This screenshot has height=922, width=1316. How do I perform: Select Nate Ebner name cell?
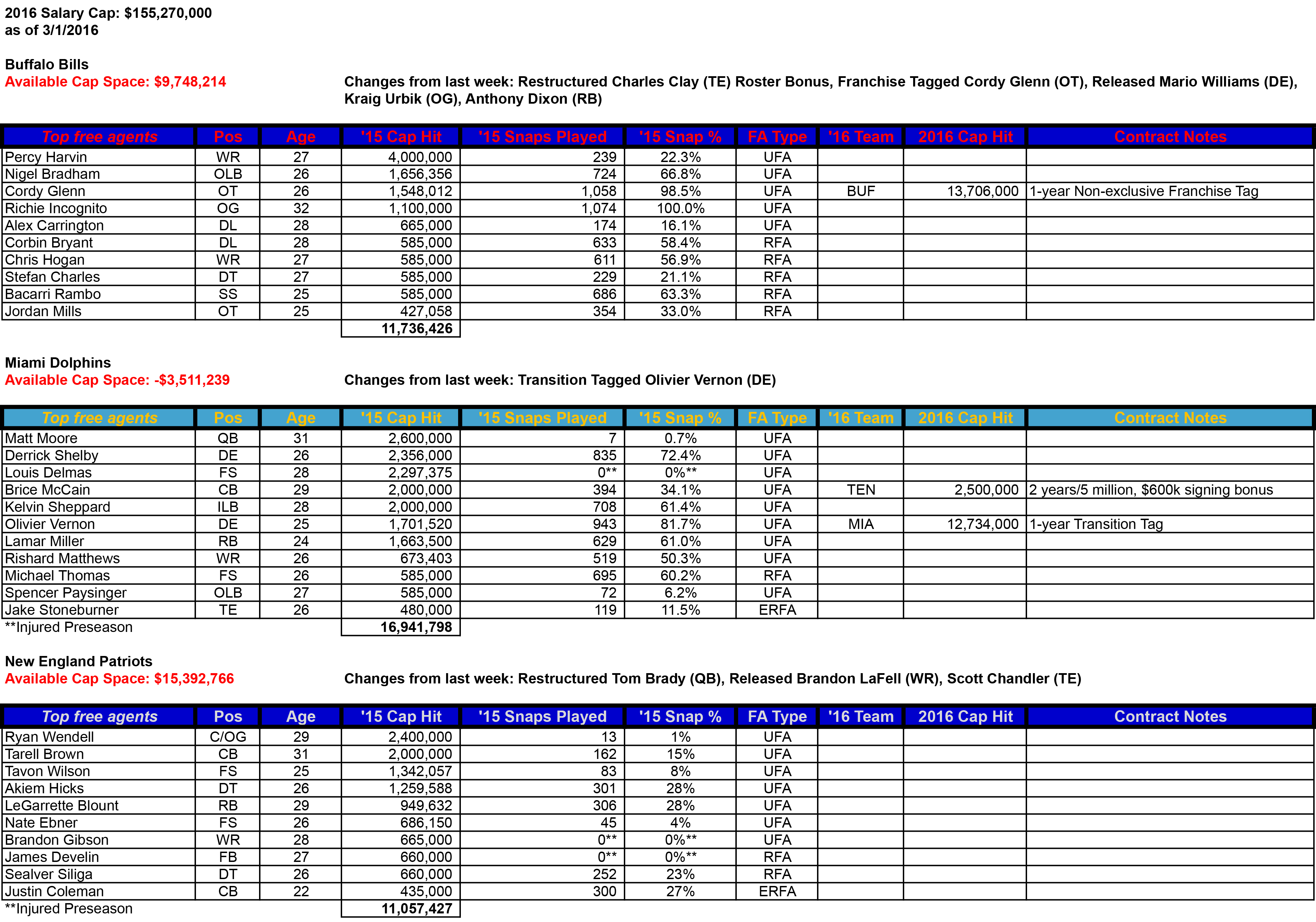(98, 823)
